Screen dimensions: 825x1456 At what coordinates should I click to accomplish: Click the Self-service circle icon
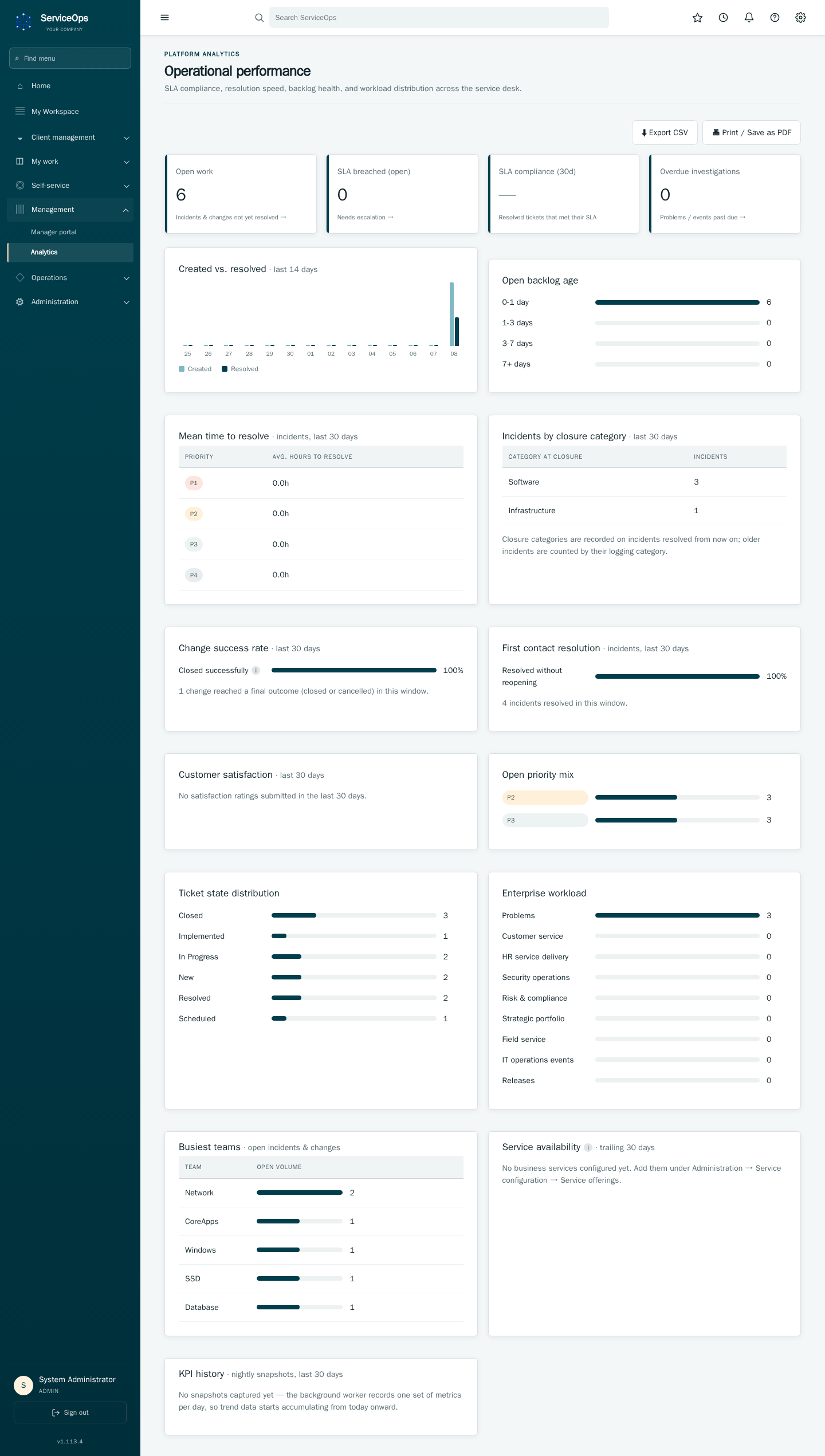20,186
